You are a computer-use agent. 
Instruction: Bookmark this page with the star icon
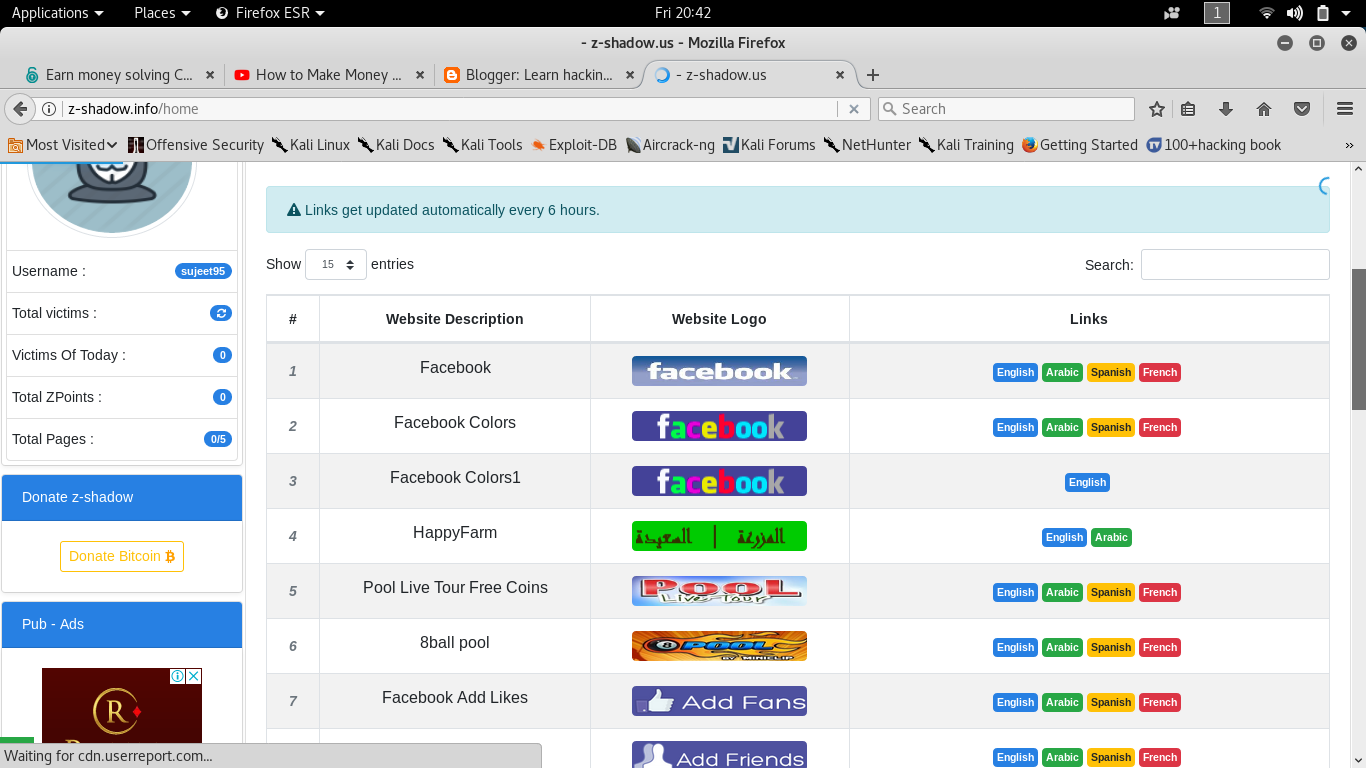coord(1157,109)
